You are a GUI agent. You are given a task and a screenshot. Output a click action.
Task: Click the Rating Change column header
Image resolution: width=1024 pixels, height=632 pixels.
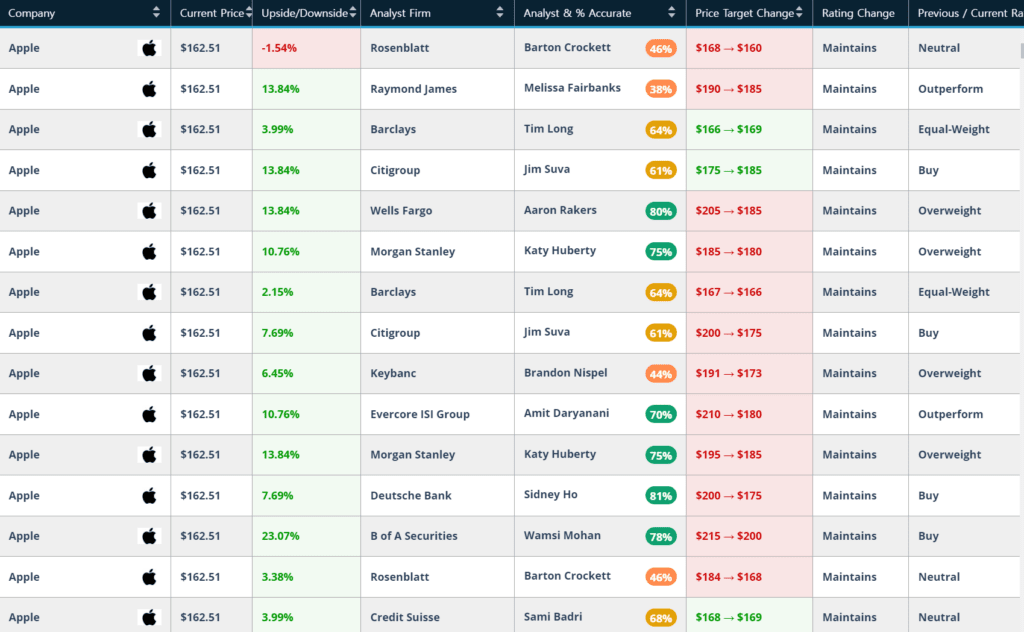[x=859, y=13]
